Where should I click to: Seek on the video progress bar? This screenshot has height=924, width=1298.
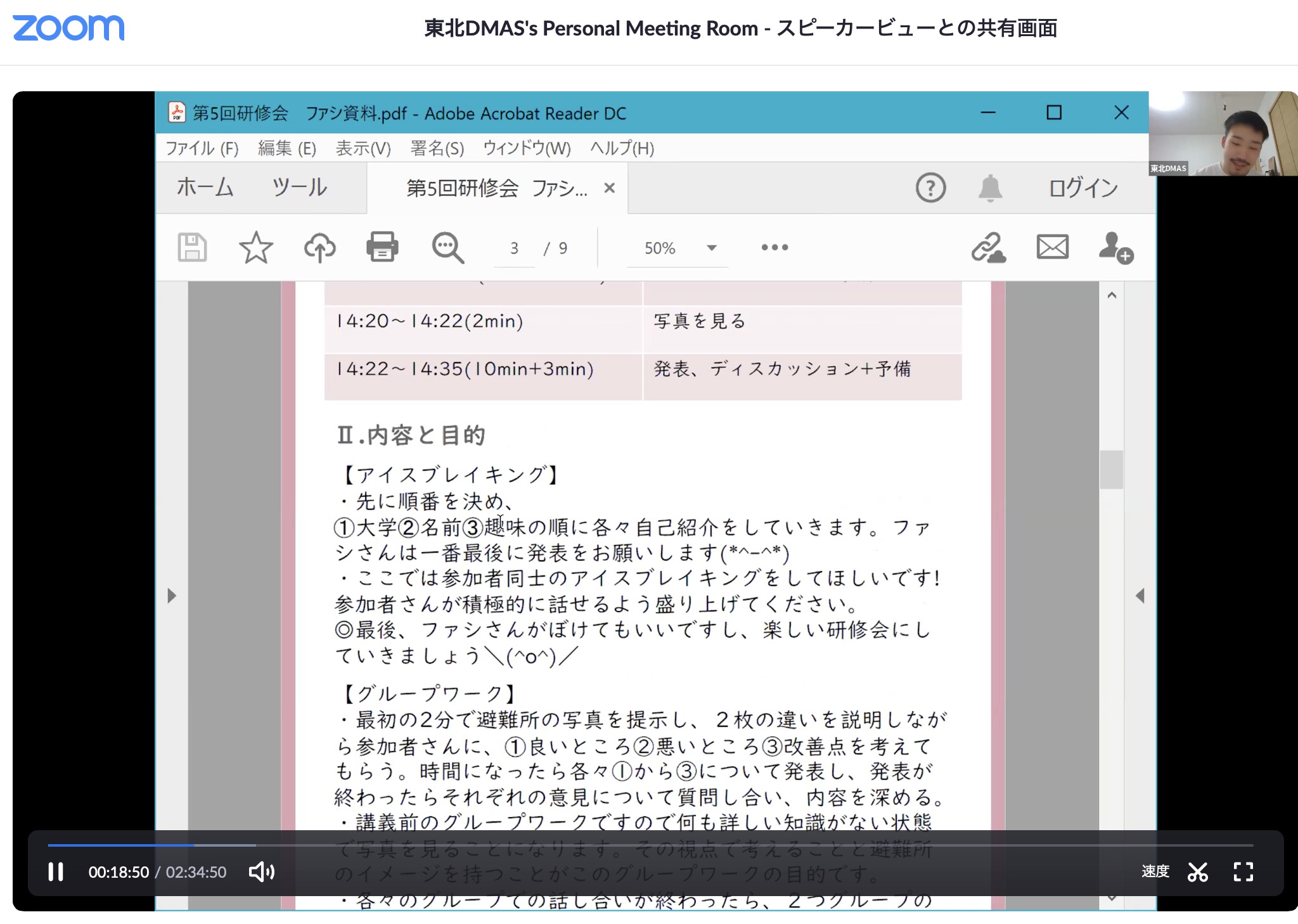point(650,845)
